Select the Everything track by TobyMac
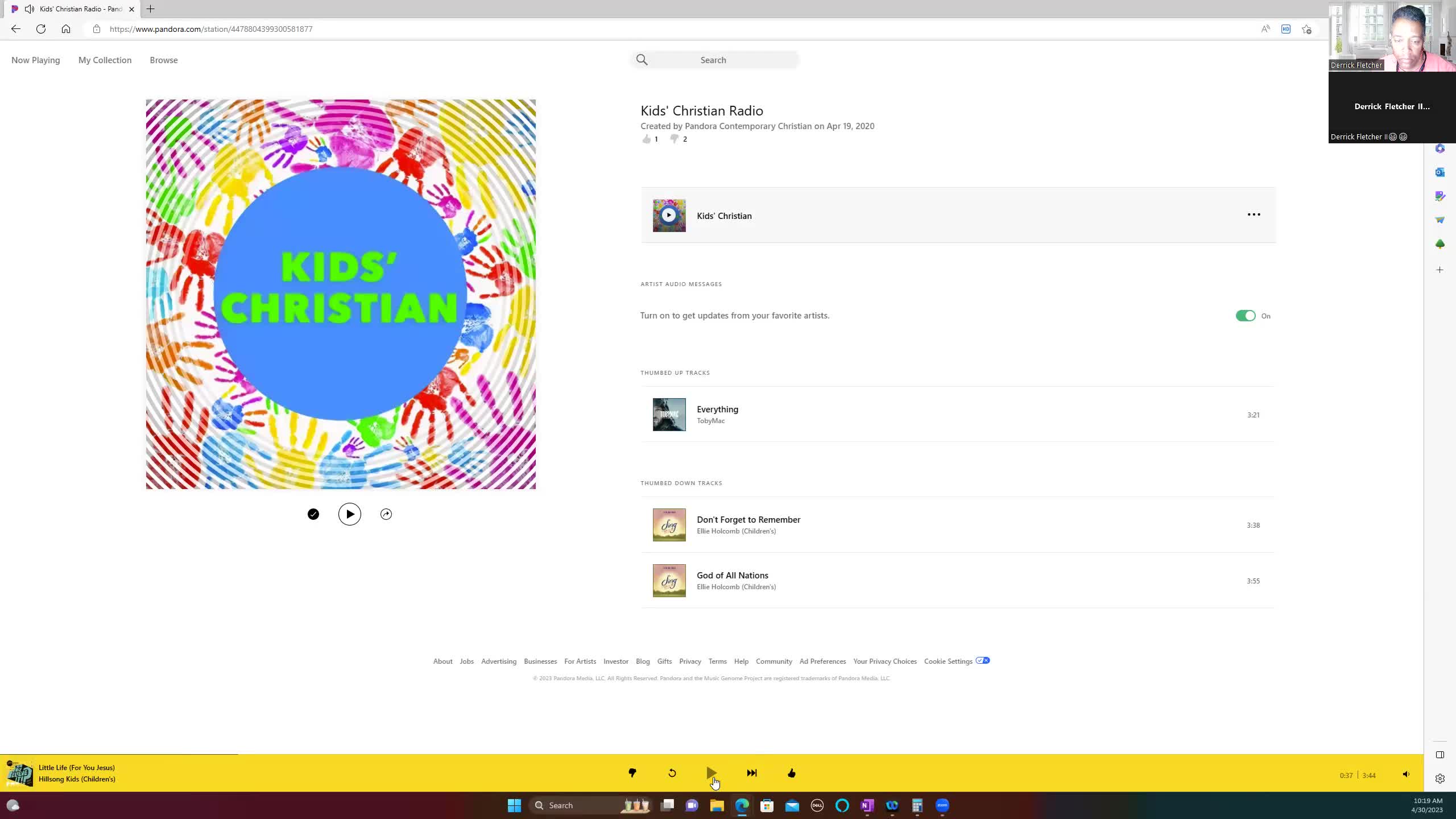Screen dimensions: 1456x819 [957, 415]
